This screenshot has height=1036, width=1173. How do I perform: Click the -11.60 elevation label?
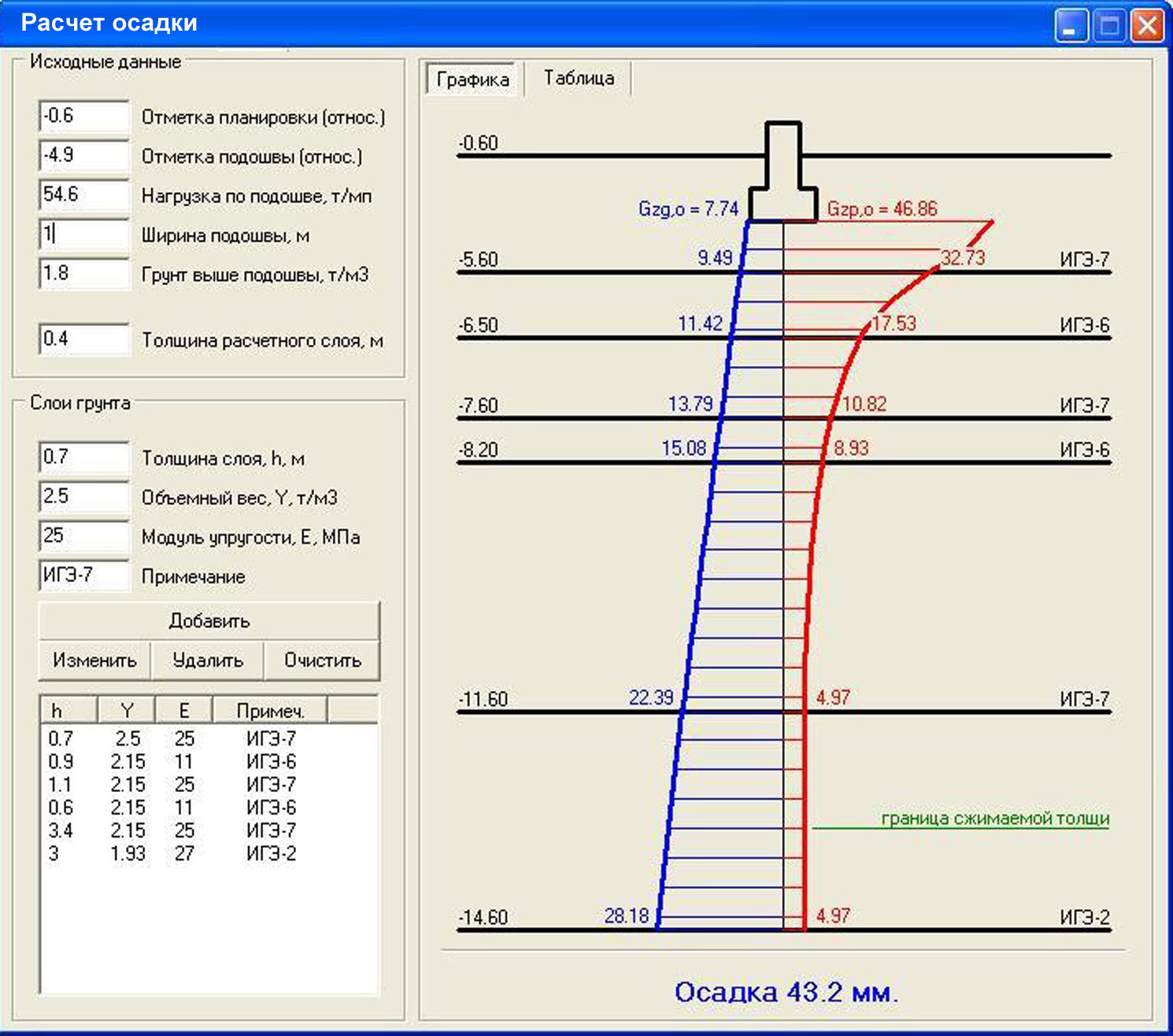tap(483, 699)
